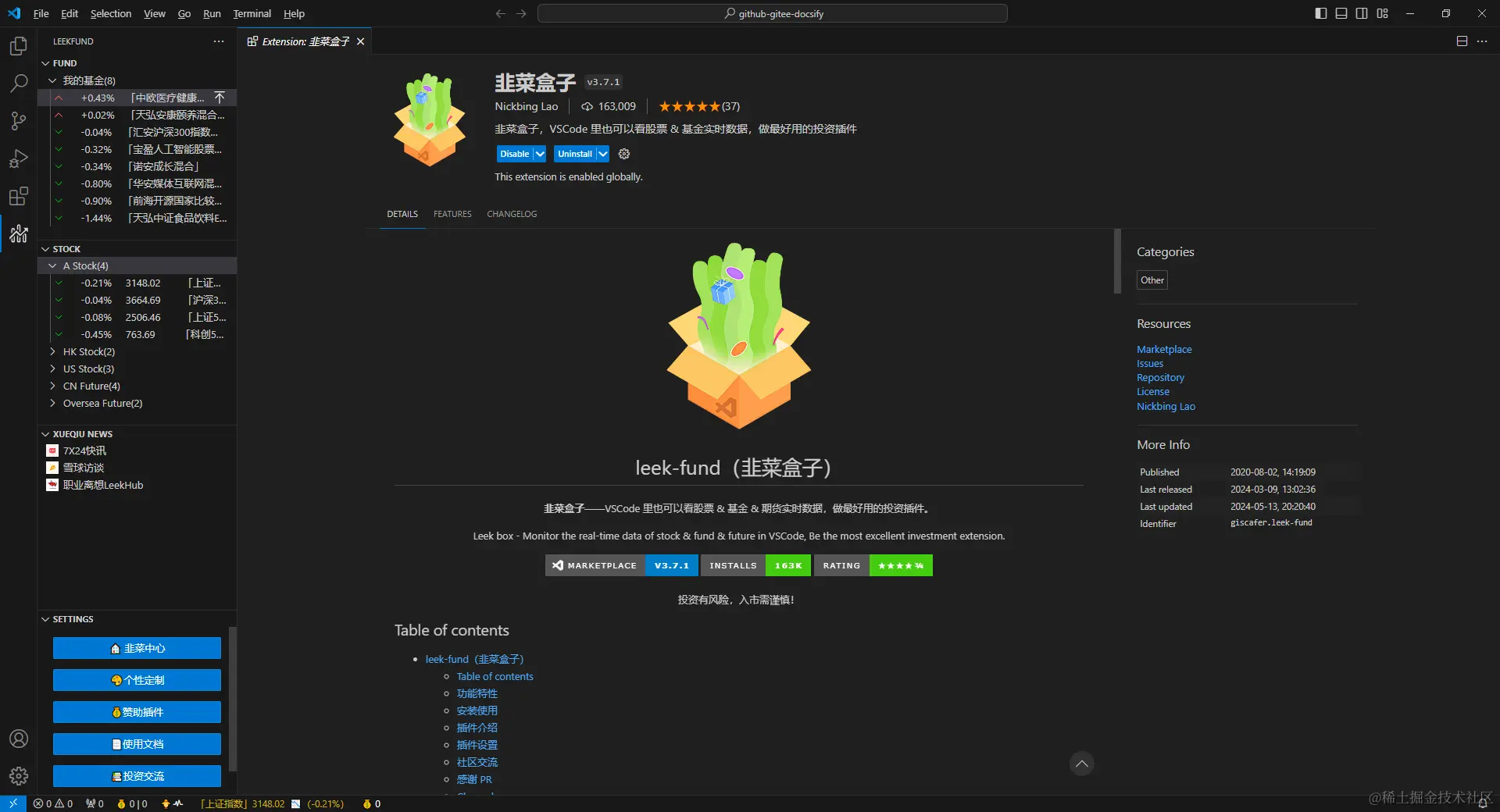The width and height of the screenshot is (1500, 812).
Task: Open Run and Debug view
Action: (19, 158)
